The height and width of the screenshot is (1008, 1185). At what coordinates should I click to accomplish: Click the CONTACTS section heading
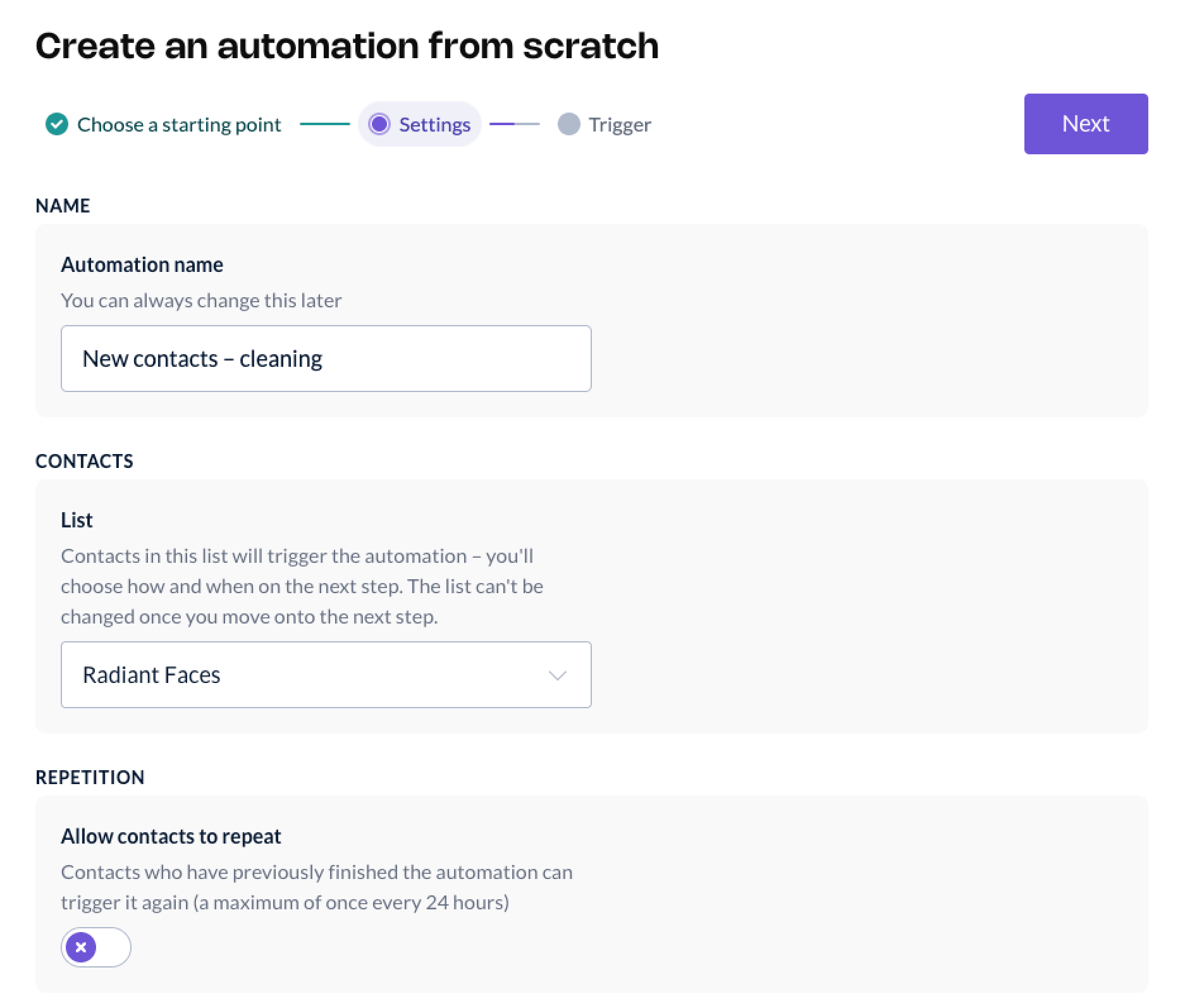(84, 461)
